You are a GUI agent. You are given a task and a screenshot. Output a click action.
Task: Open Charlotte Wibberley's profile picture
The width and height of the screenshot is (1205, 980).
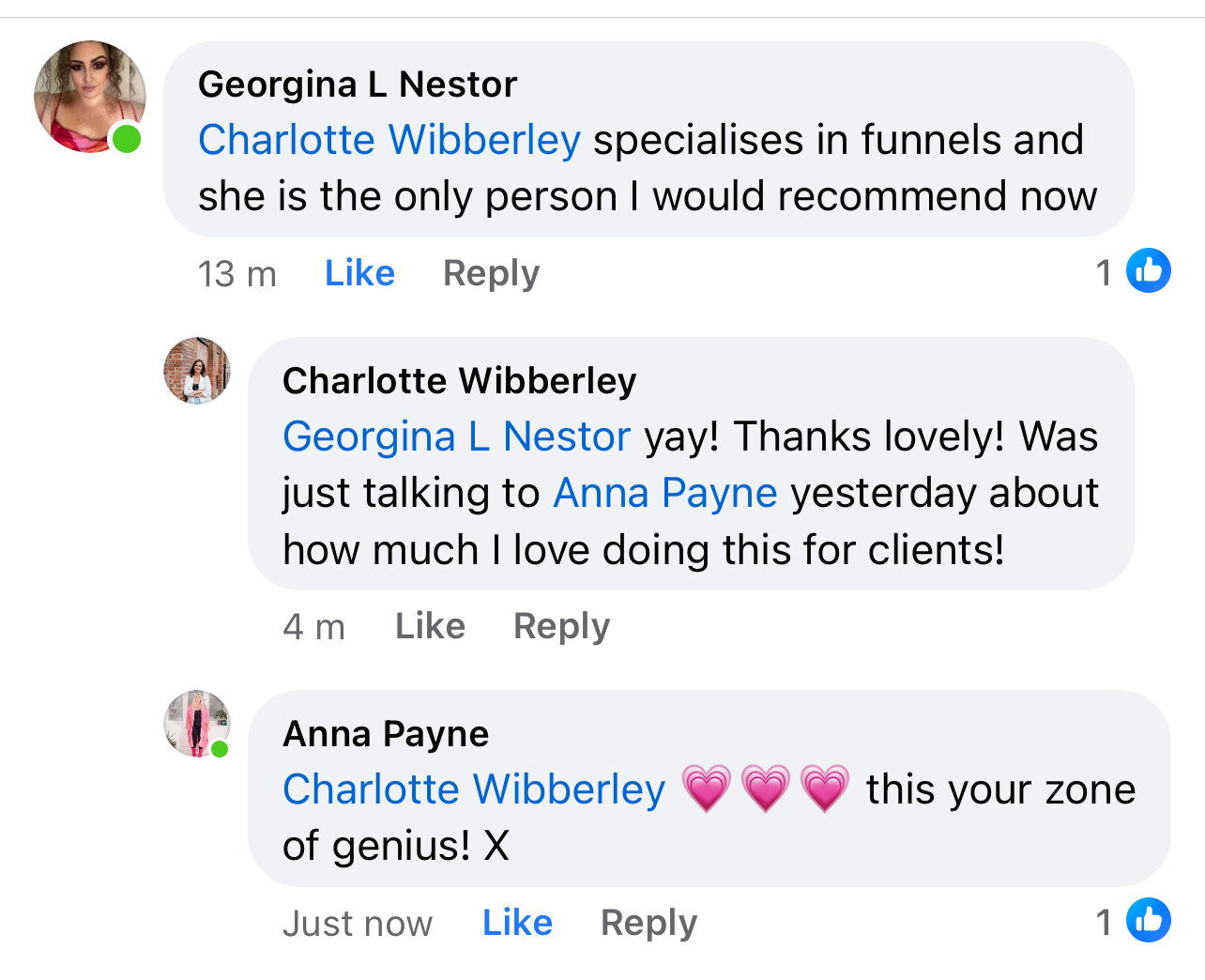197,371
